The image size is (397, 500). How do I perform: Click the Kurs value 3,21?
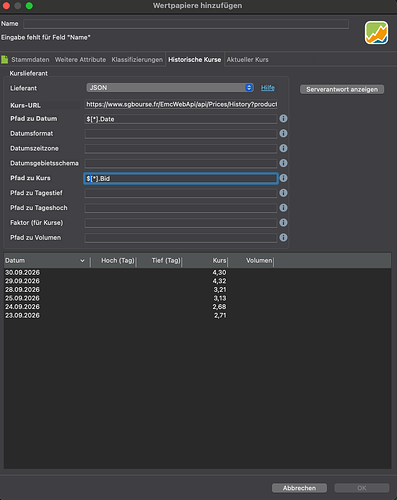click(x=220, y=290)
